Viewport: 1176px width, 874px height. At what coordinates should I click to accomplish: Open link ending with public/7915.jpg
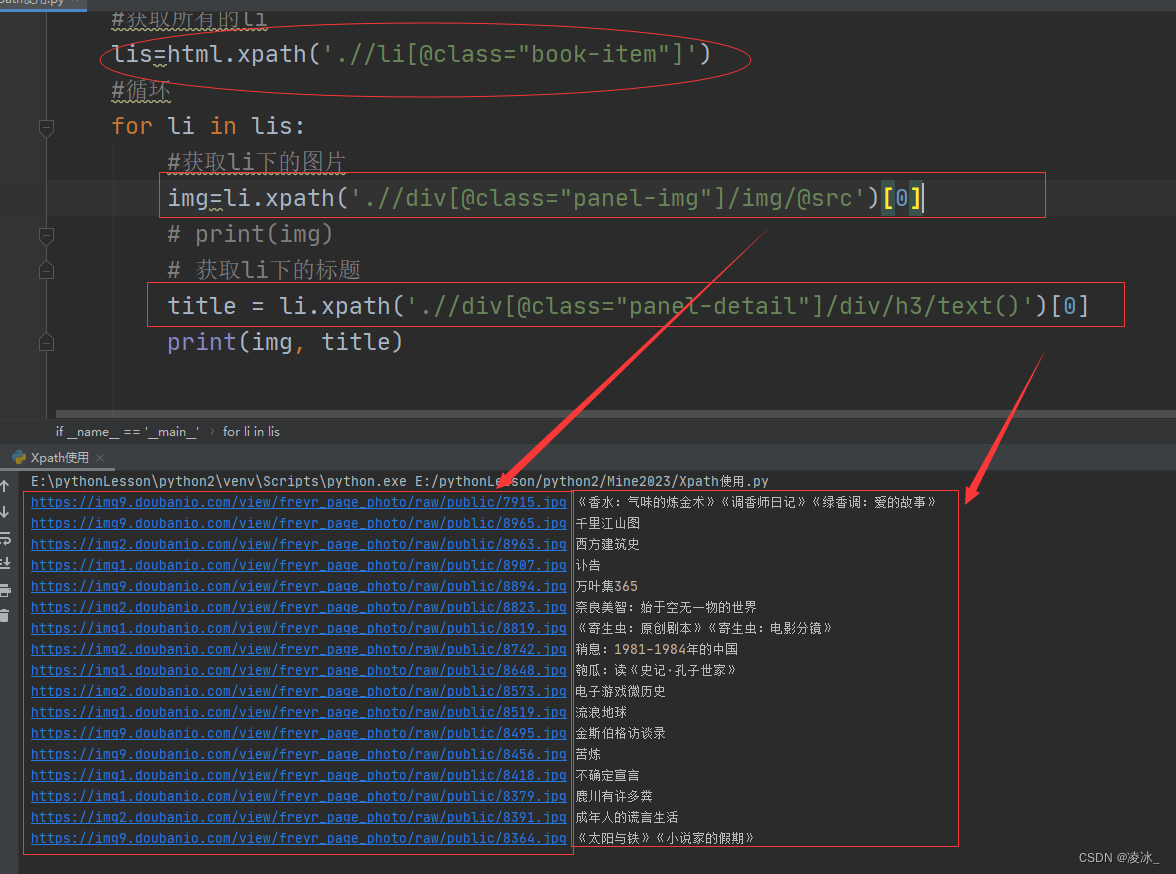pyautogui.click(x=298, y=502)
